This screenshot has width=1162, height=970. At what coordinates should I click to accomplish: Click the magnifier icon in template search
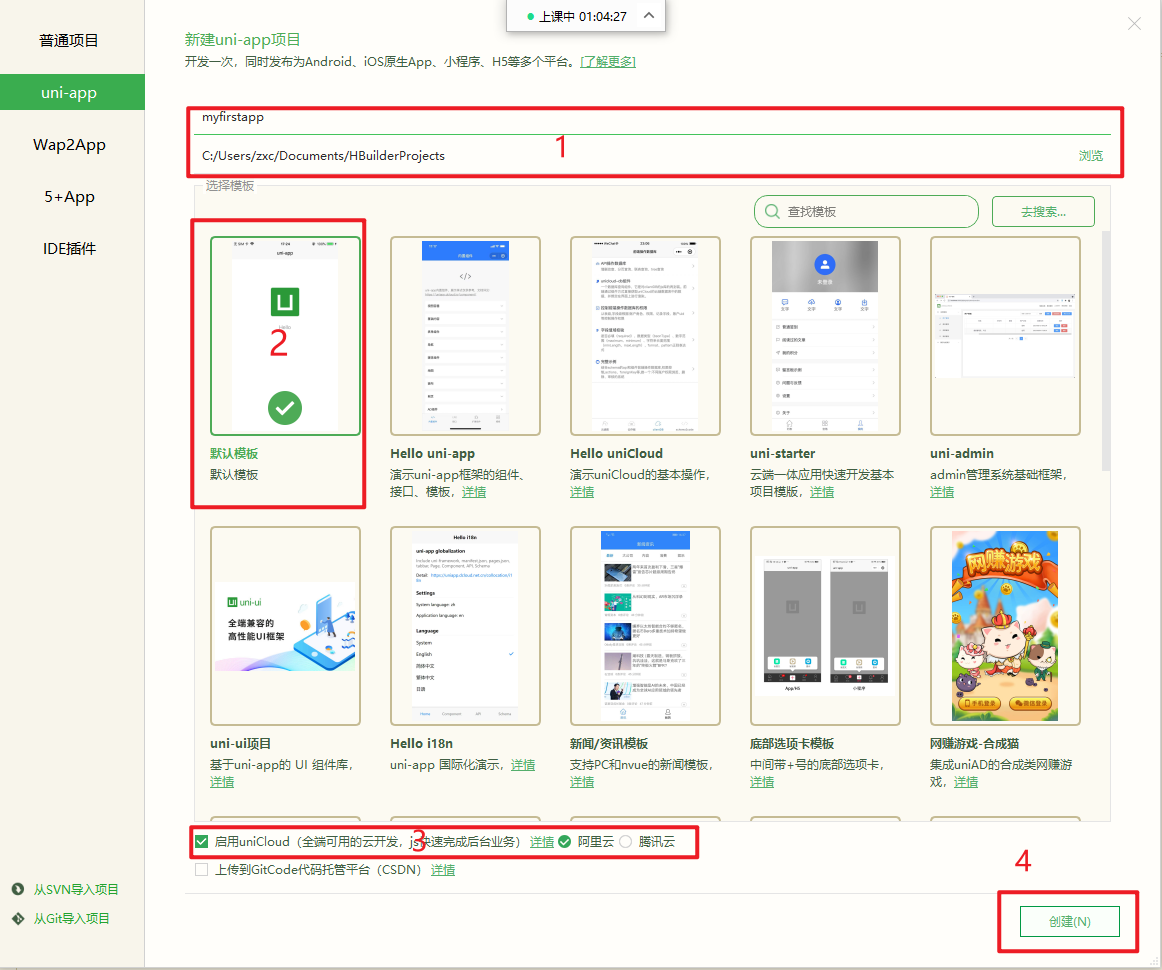(x=772, y=211)
